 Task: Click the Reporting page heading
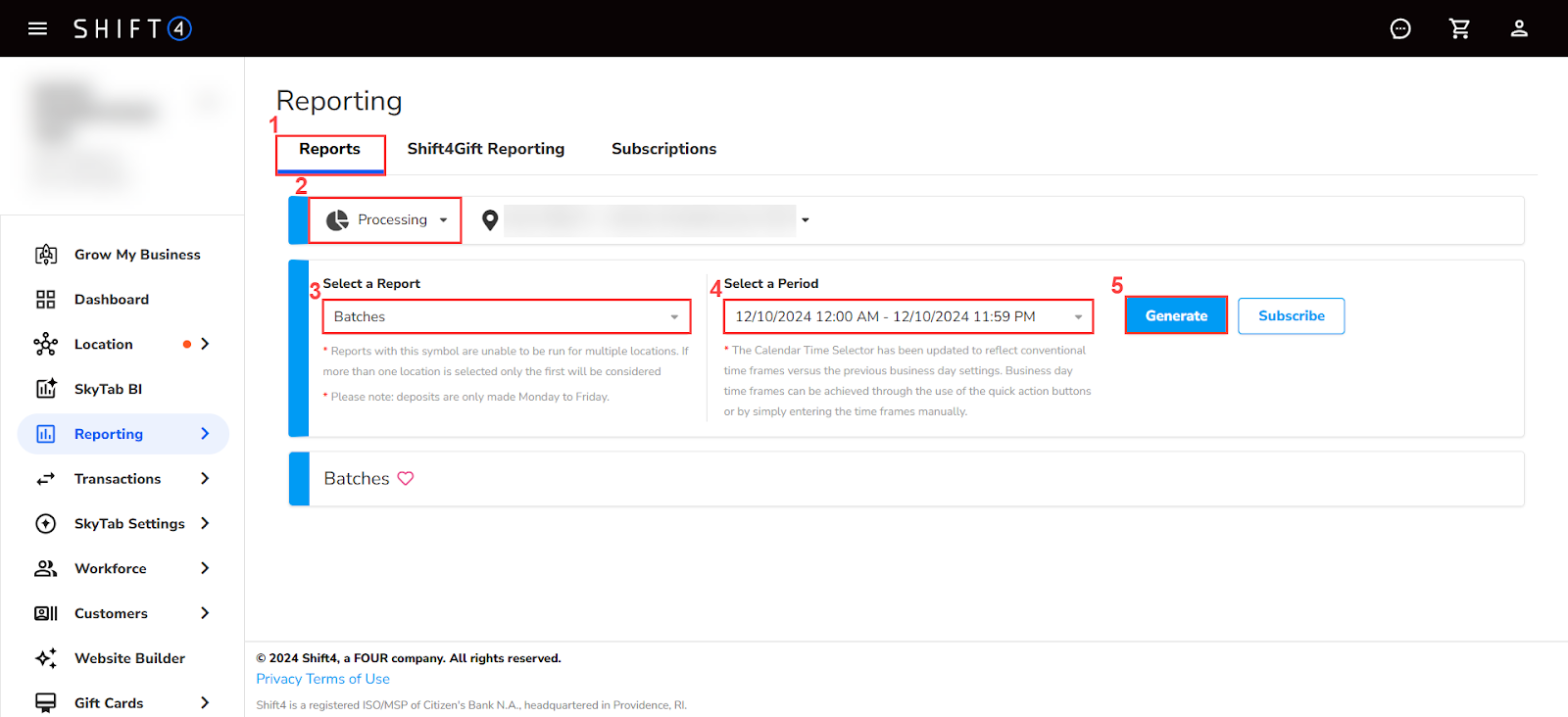click(339, 101)
